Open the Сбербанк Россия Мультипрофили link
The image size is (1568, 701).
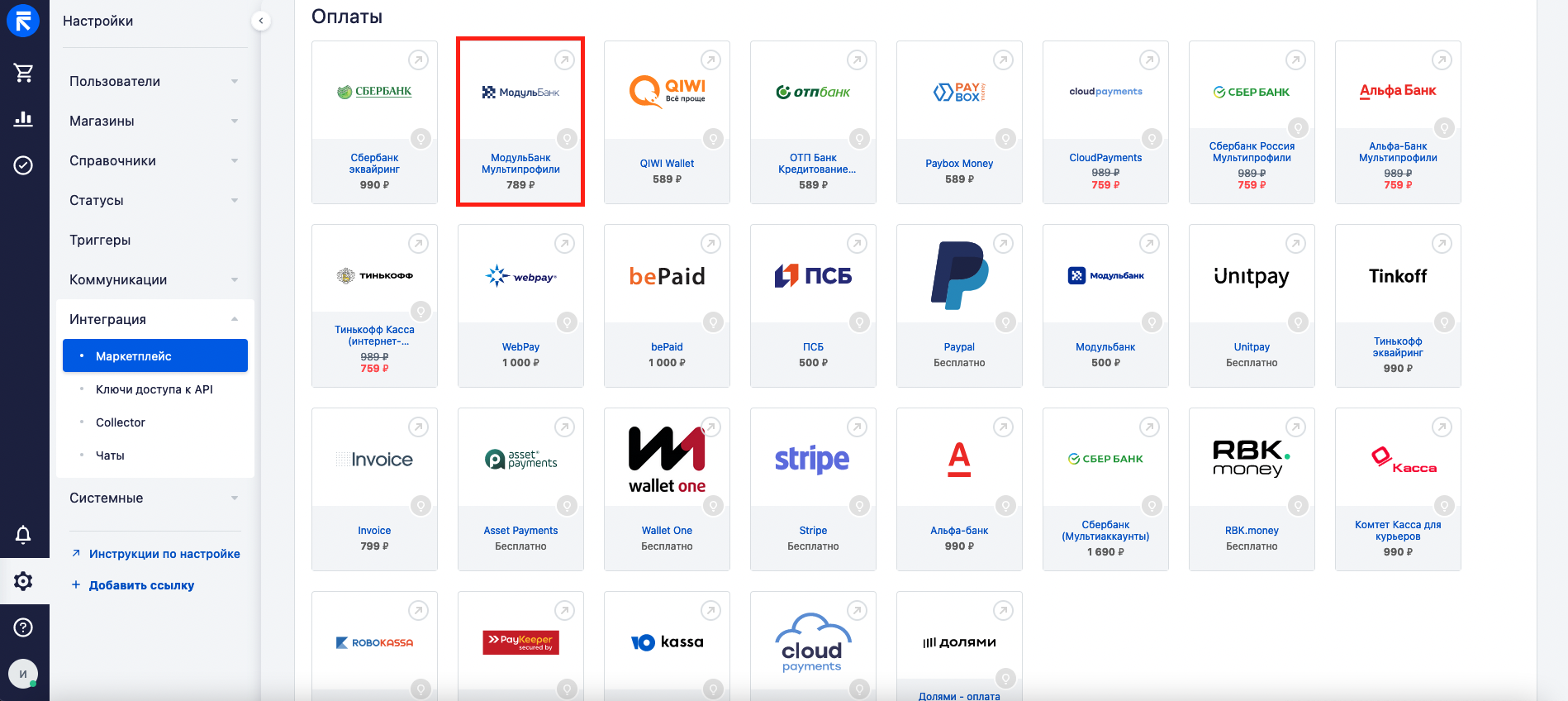(1252, 152)
